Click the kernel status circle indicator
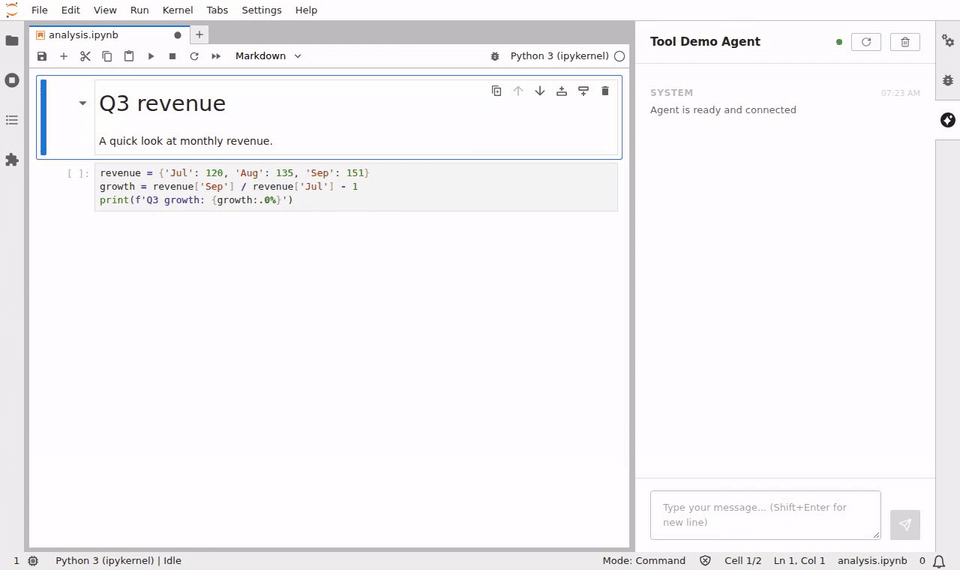Screen dimensions: 960x570 tap(620, 56)
